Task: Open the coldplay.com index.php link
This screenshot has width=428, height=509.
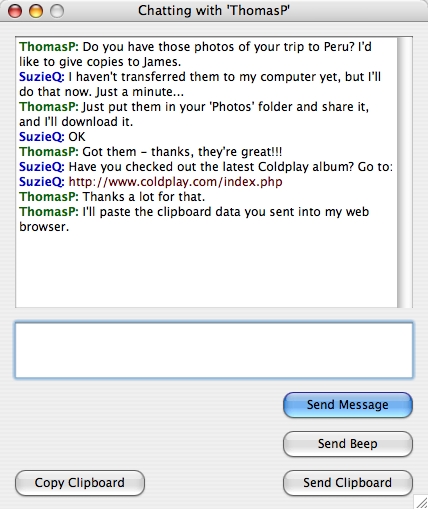Action: pos(175,182)
